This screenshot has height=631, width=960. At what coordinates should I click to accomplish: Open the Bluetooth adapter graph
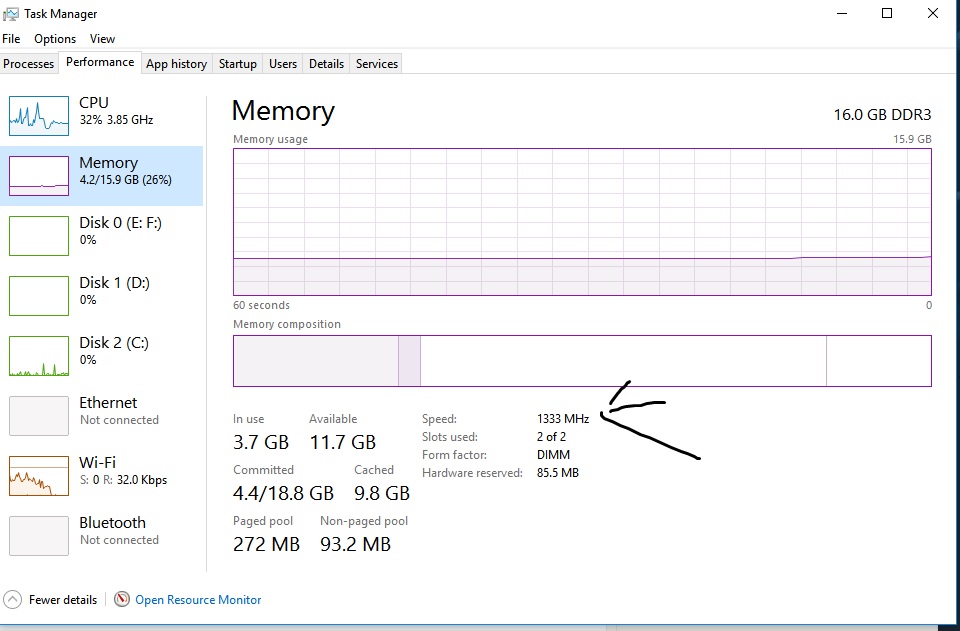[x=39, y=536]
